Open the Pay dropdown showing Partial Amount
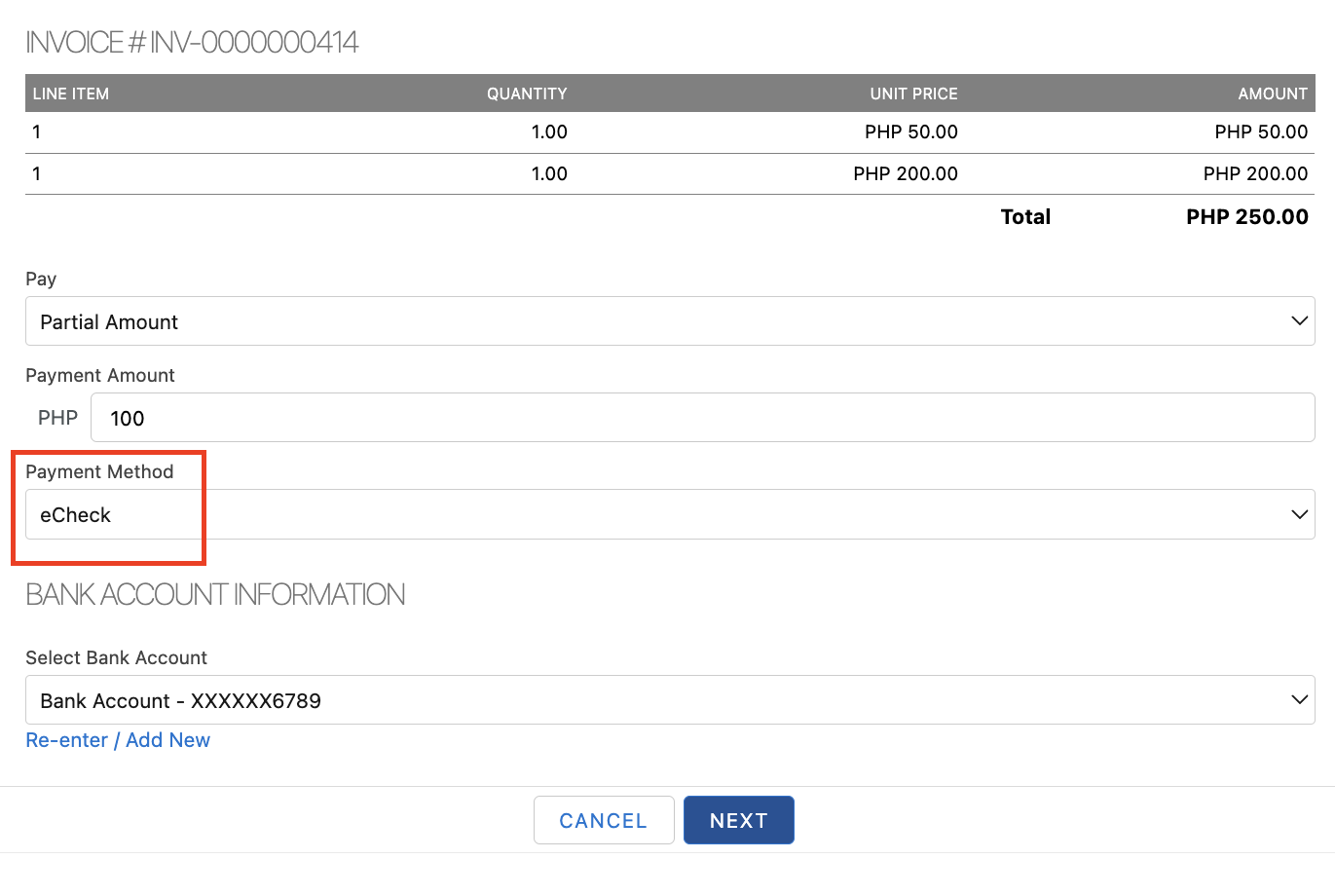The width and height of the screenshot is (1335, 896). (x=669, y=321)
